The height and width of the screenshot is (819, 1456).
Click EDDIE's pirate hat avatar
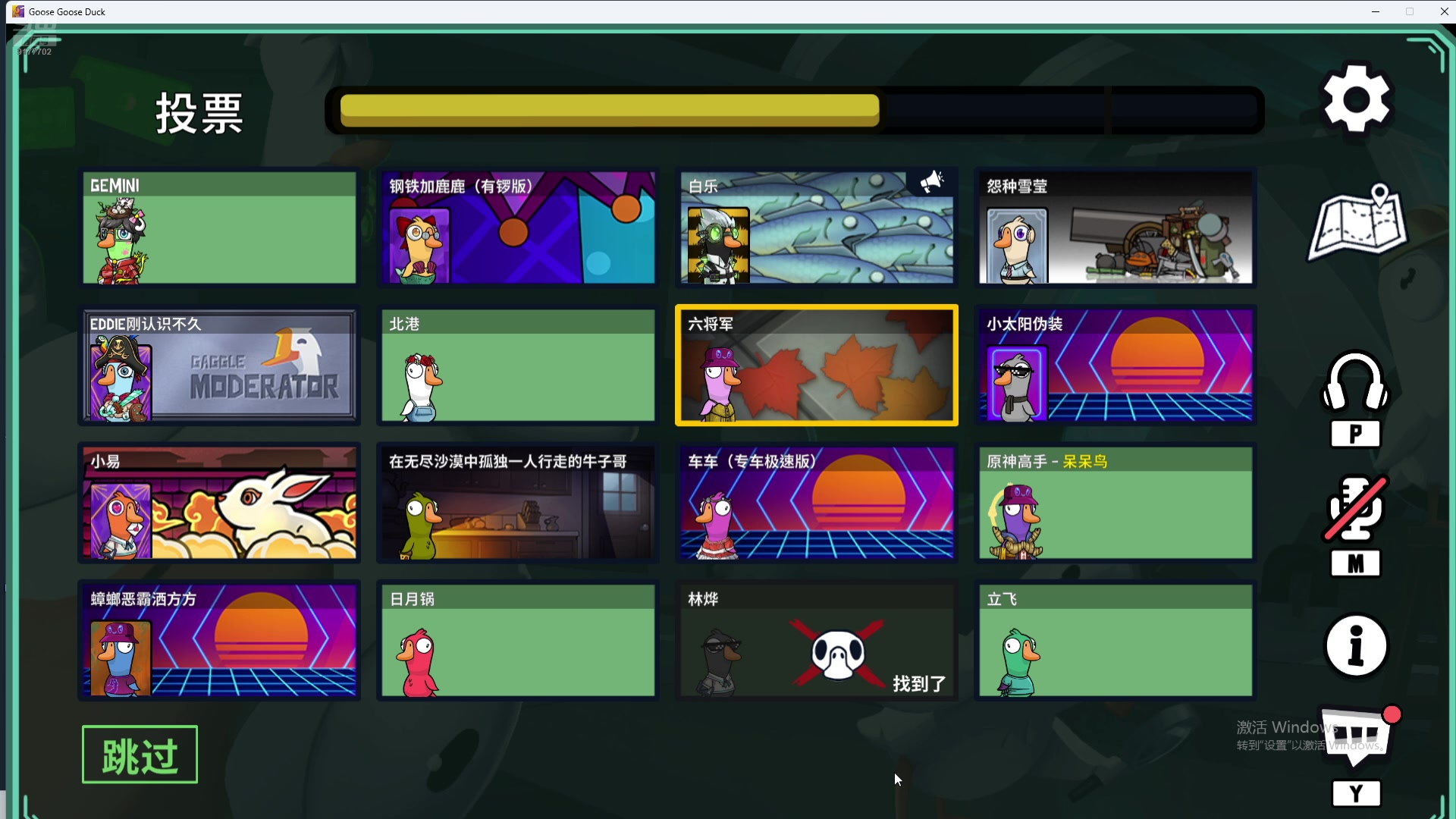(121, 379)
